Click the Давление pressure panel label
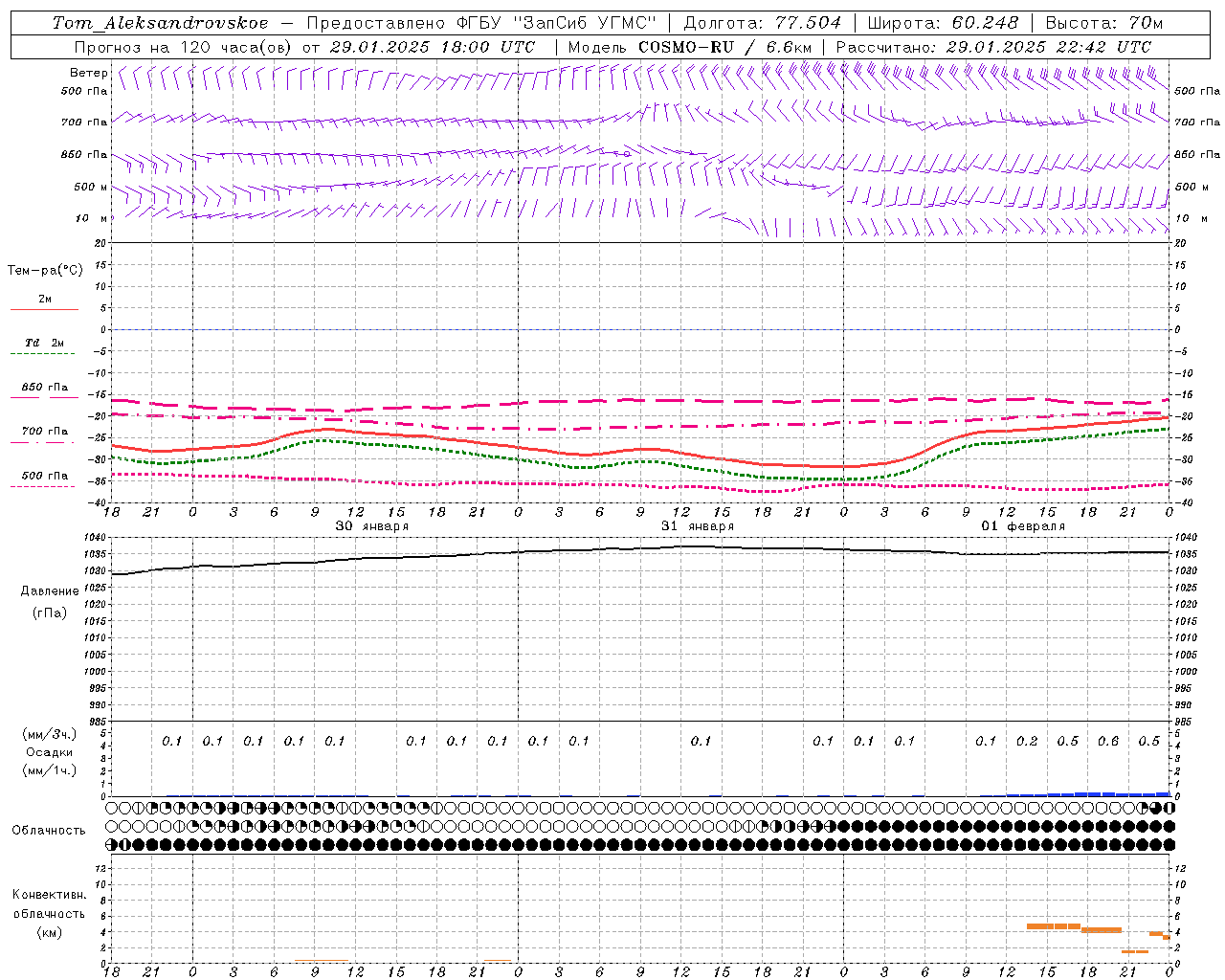1225x980 pixels. [x=50, y=591]
